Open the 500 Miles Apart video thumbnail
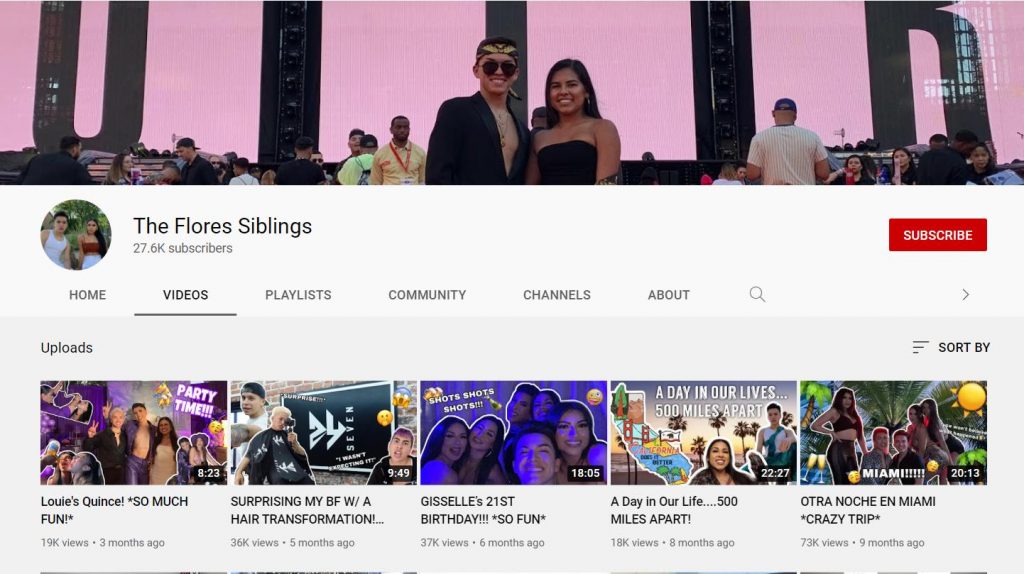Viewport: 1024px width, 574px height. (x=703, y=432)
